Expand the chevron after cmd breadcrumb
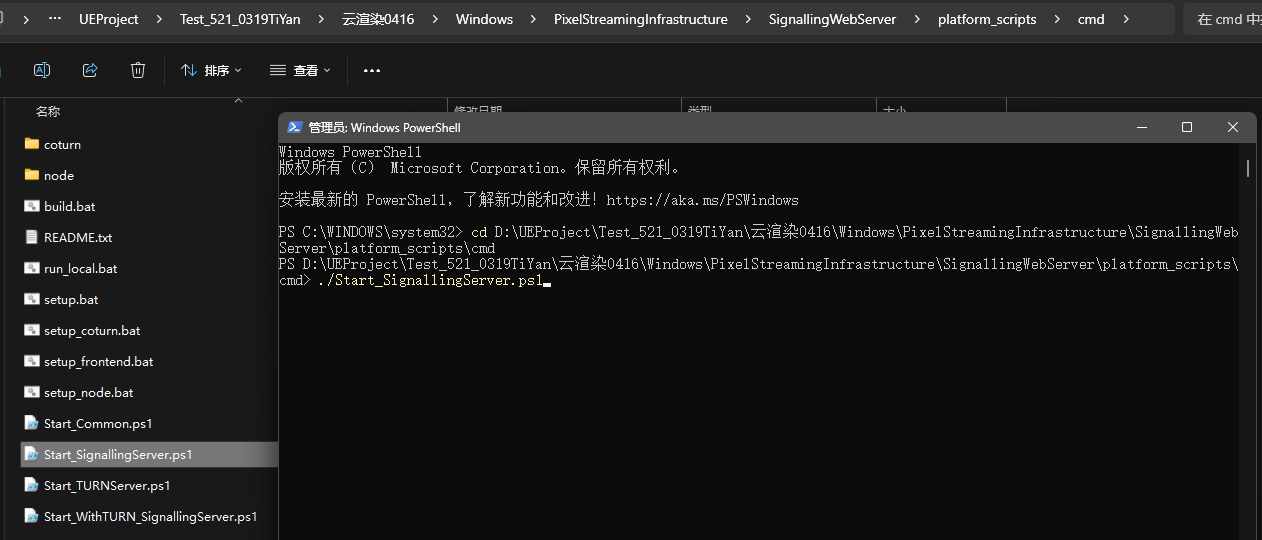Viewport: 1262px width, 540px height. [x=1126, y=19]
